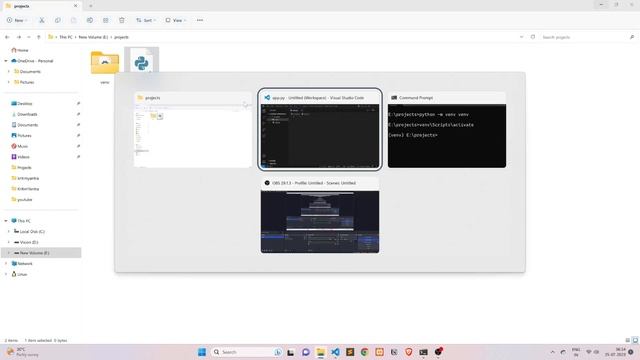Image resolution: width=640 pixels, height=360 pixels.
Task: Click the Copy icon in Explorer toolbar
Action: [x=58, y=20]
